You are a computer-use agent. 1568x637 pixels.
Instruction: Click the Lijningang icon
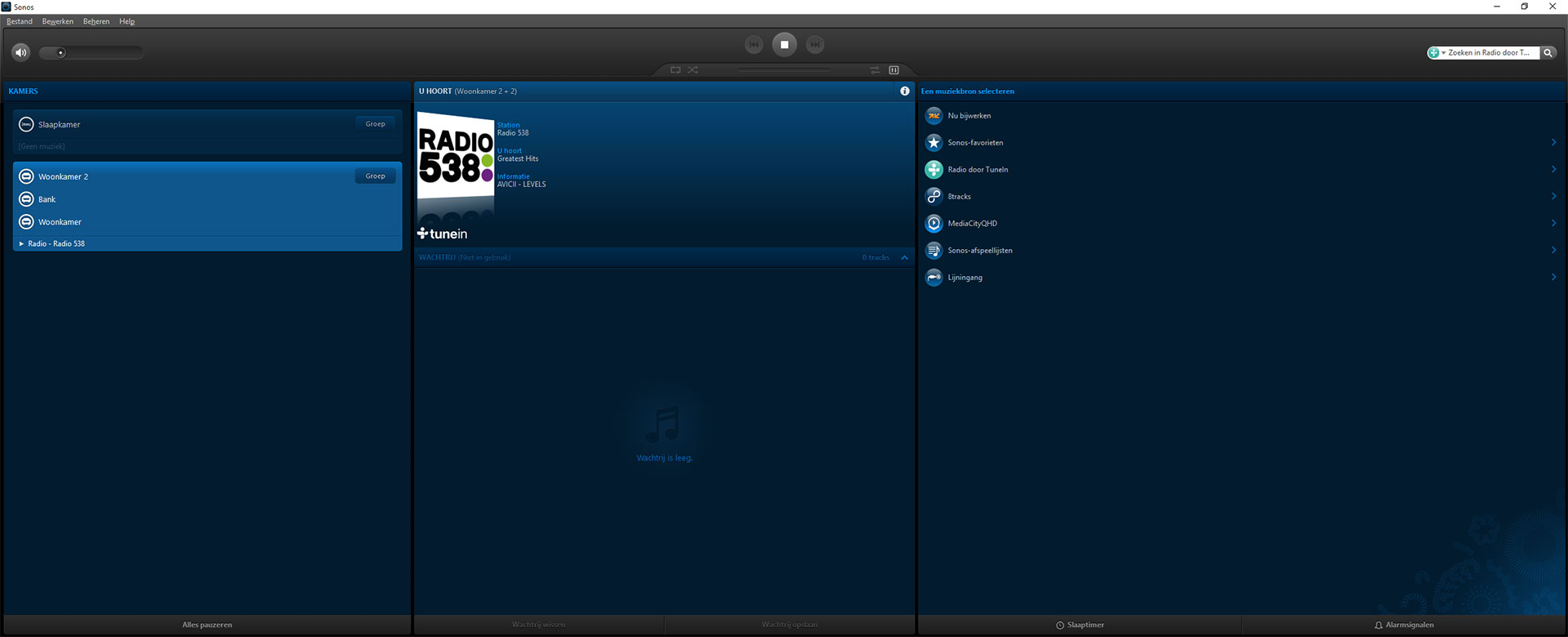[933, 278]
